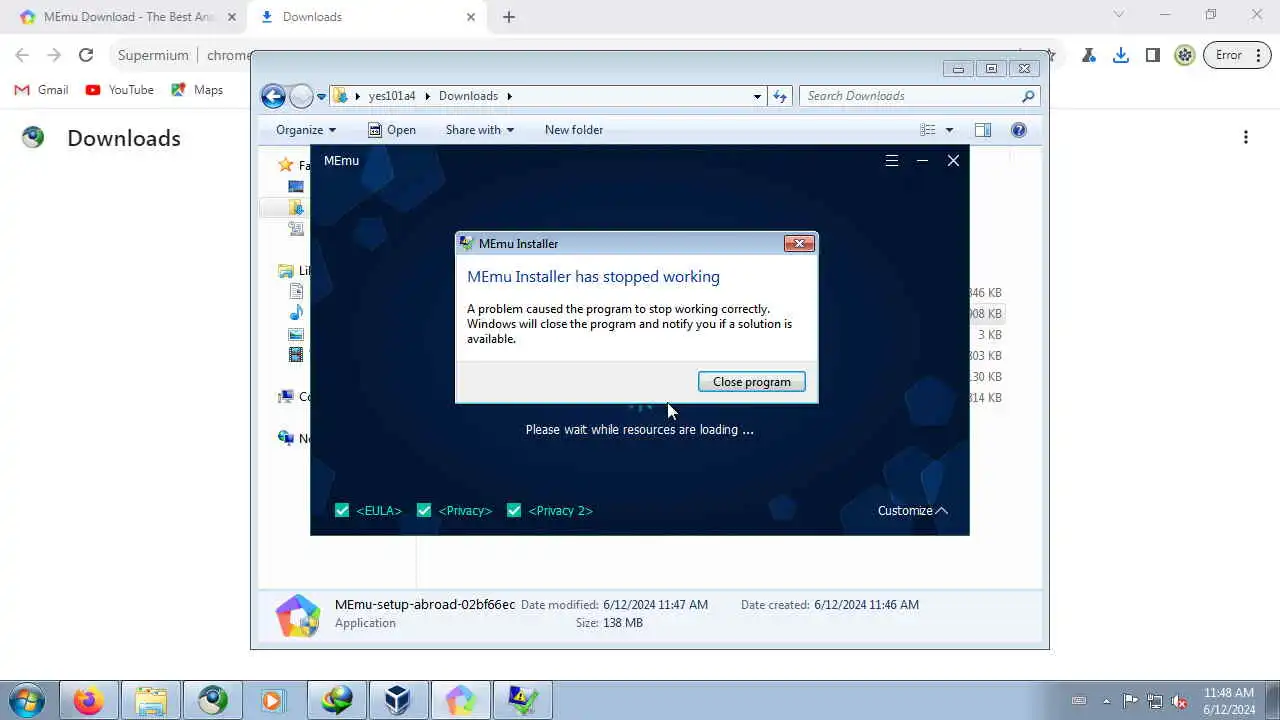Open YouTube bookmark
Image resolution: width=1280 pixels, height=720 pixels.
click(x=120, y=90)
